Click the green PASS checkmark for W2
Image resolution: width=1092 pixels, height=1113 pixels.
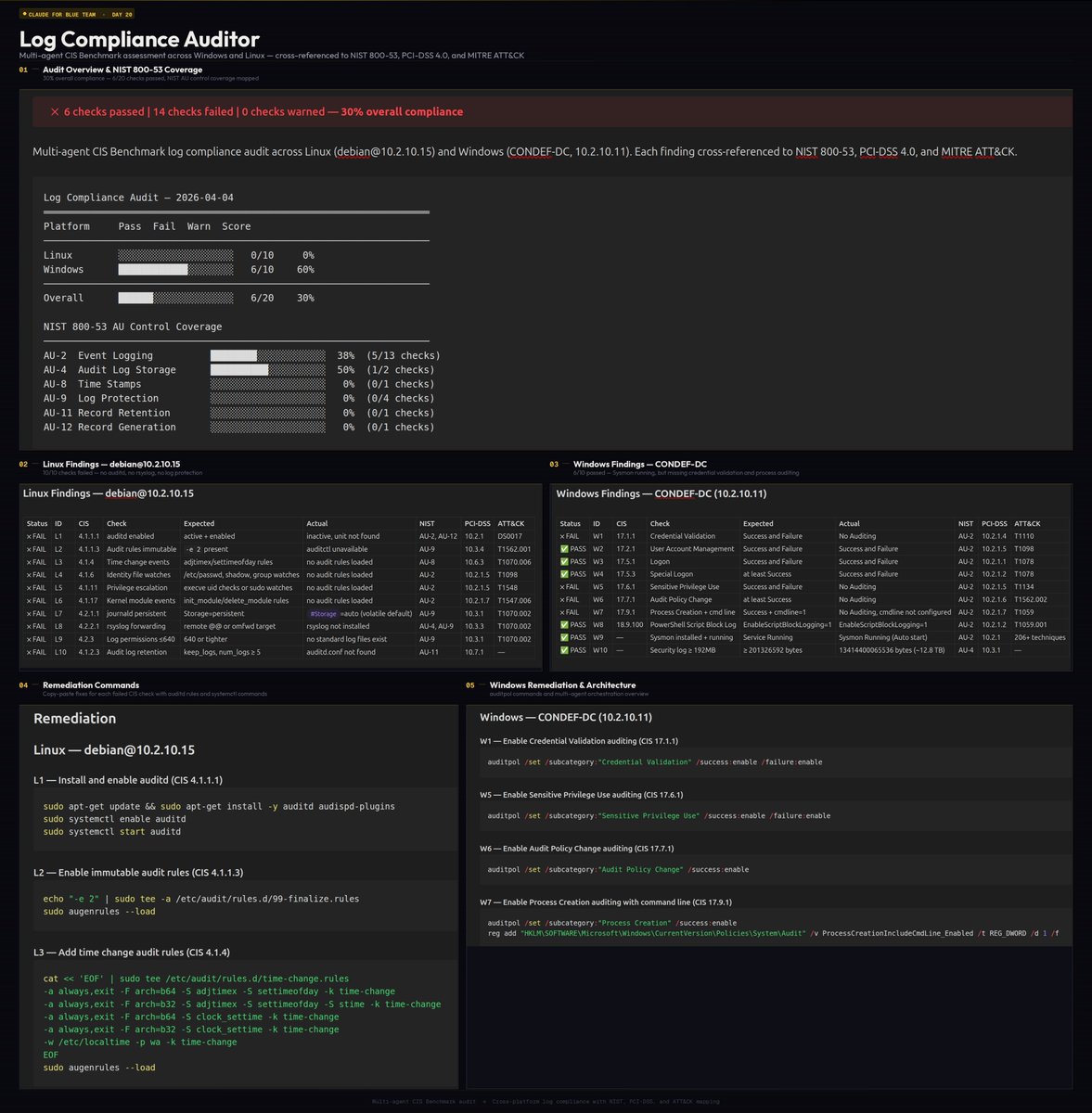pos(564,549)
